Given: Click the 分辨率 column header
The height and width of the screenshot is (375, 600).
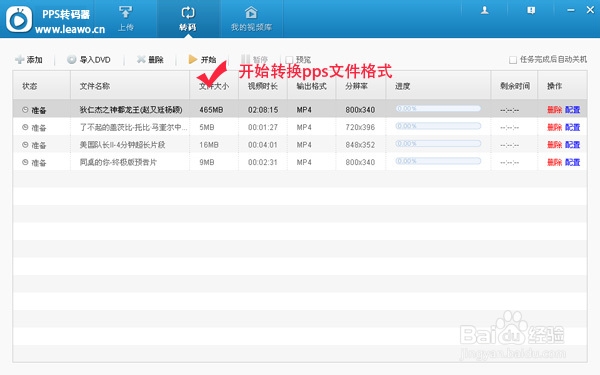Looking at the screenshot, I should [x=356, y=86].
